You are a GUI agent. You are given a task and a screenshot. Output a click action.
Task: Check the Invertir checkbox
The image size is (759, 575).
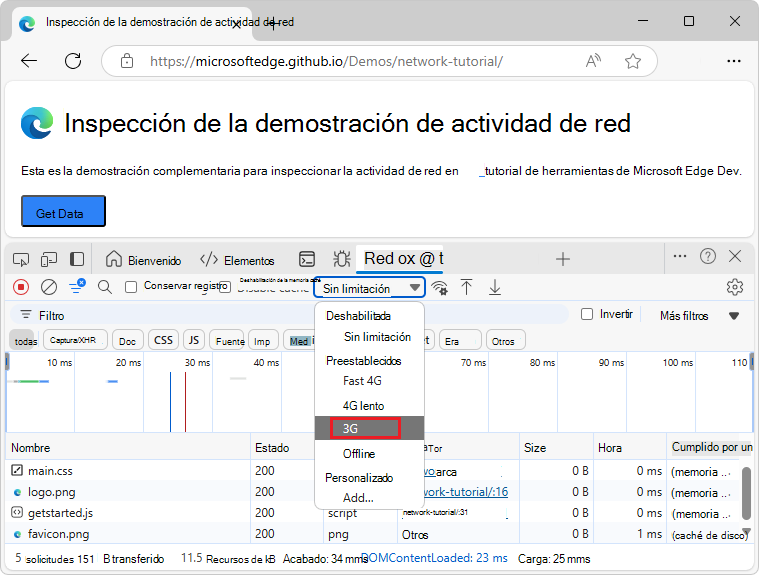pyautogui.click(x=587, y=314)
